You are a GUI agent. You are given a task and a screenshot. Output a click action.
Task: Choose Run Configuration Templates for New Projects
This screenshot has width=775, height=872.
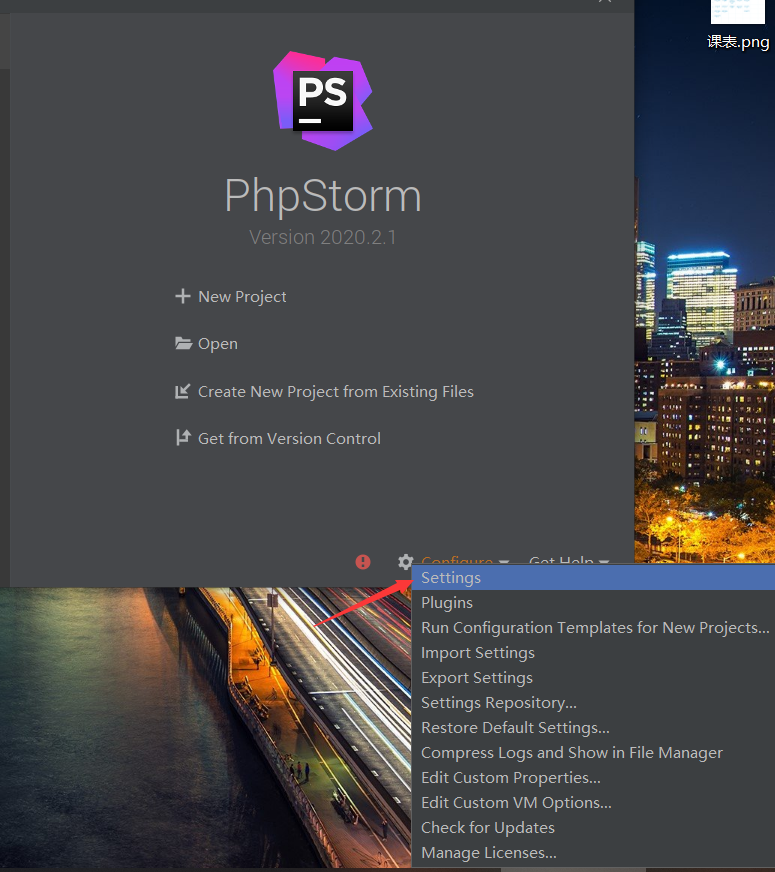(x=593, y=628)
